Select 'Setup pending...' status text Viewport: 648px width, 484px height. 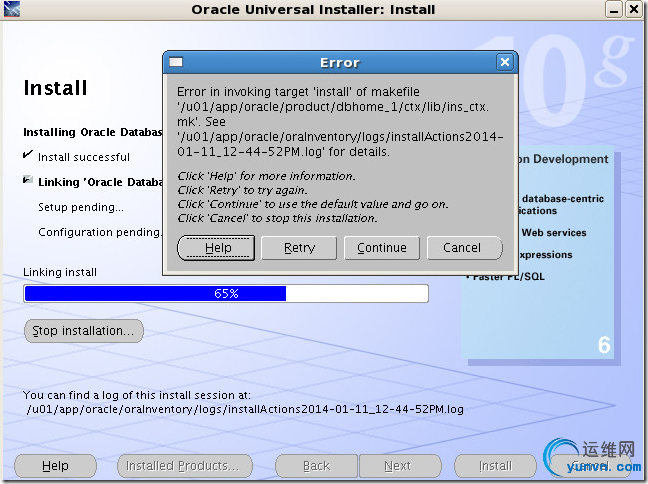(x=81, y=207)
